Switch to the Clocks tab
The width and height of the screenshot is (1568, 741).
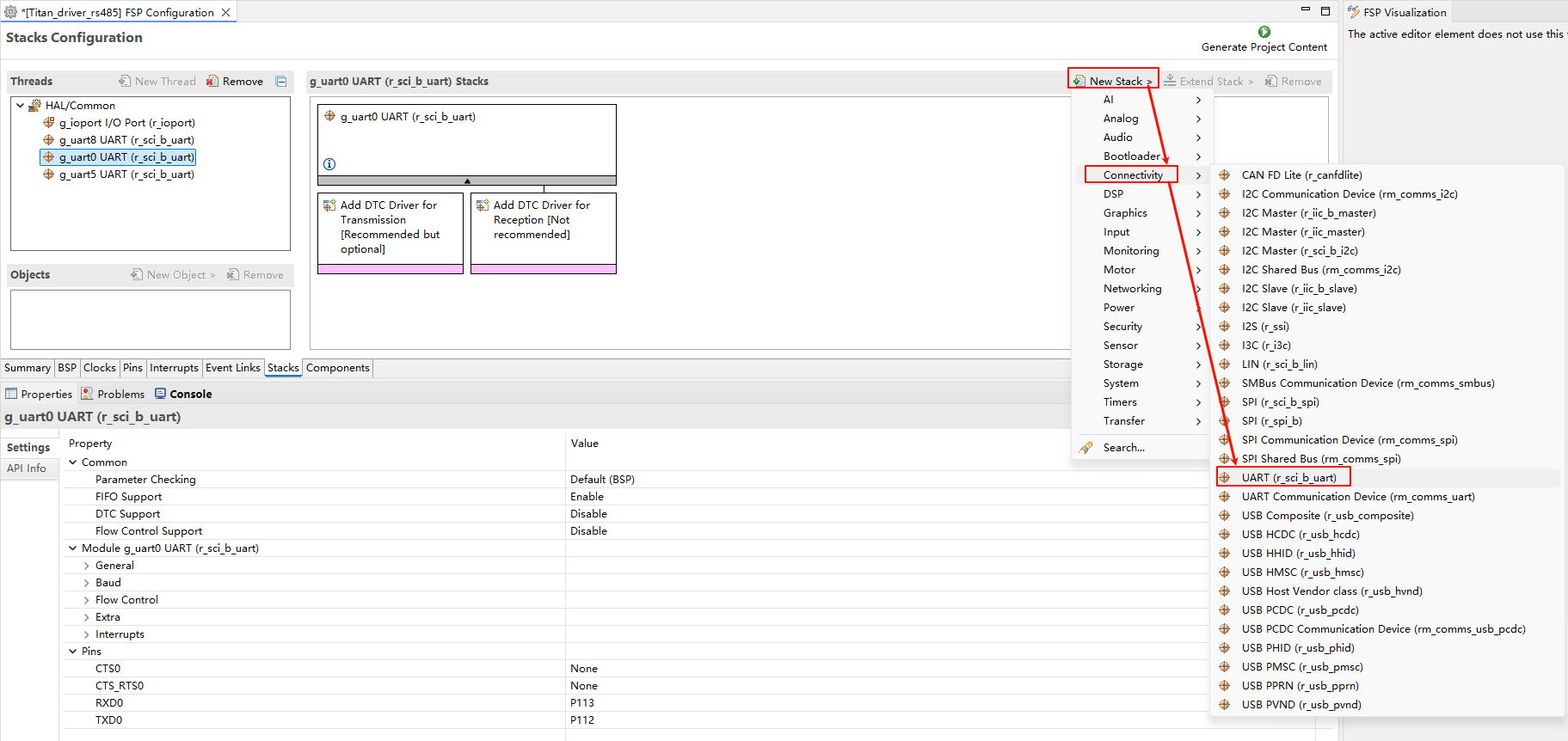(100, 368)
